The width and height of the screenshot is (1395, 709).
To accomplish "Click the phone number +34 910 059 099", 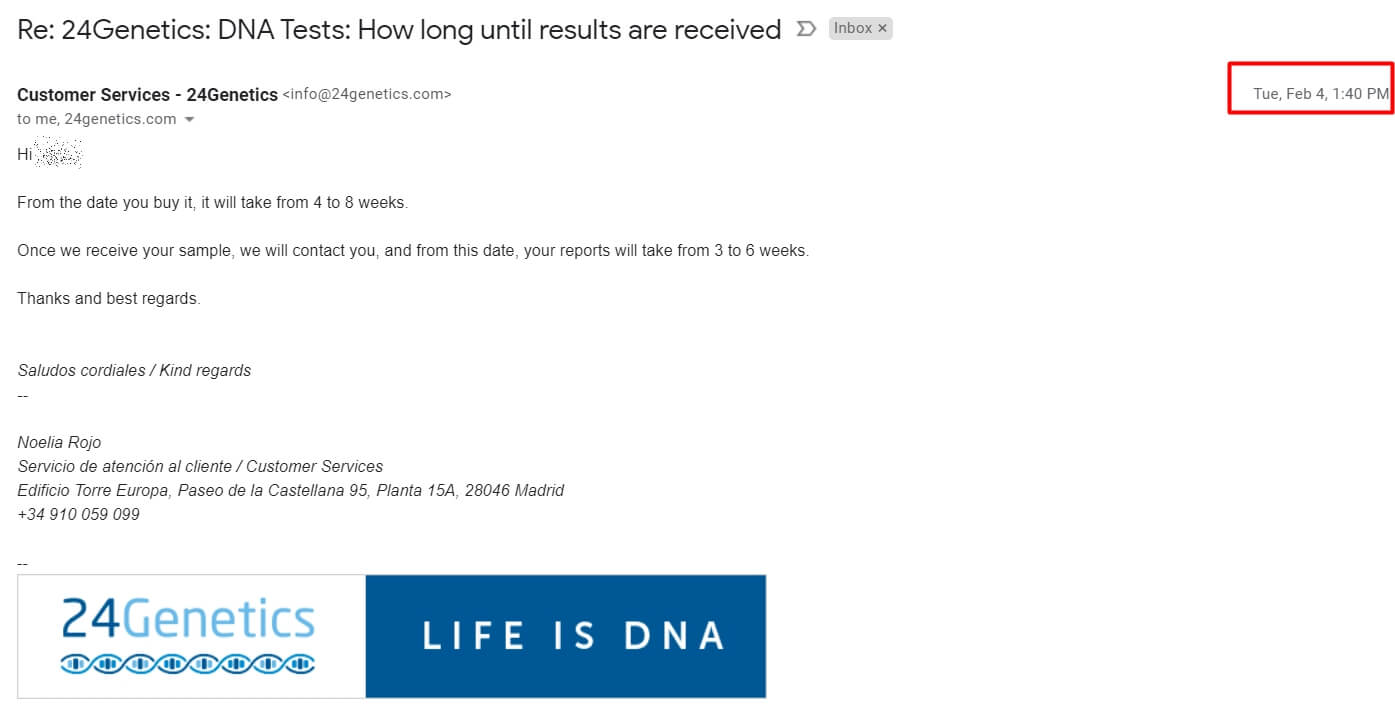I will tap(78, 515).
